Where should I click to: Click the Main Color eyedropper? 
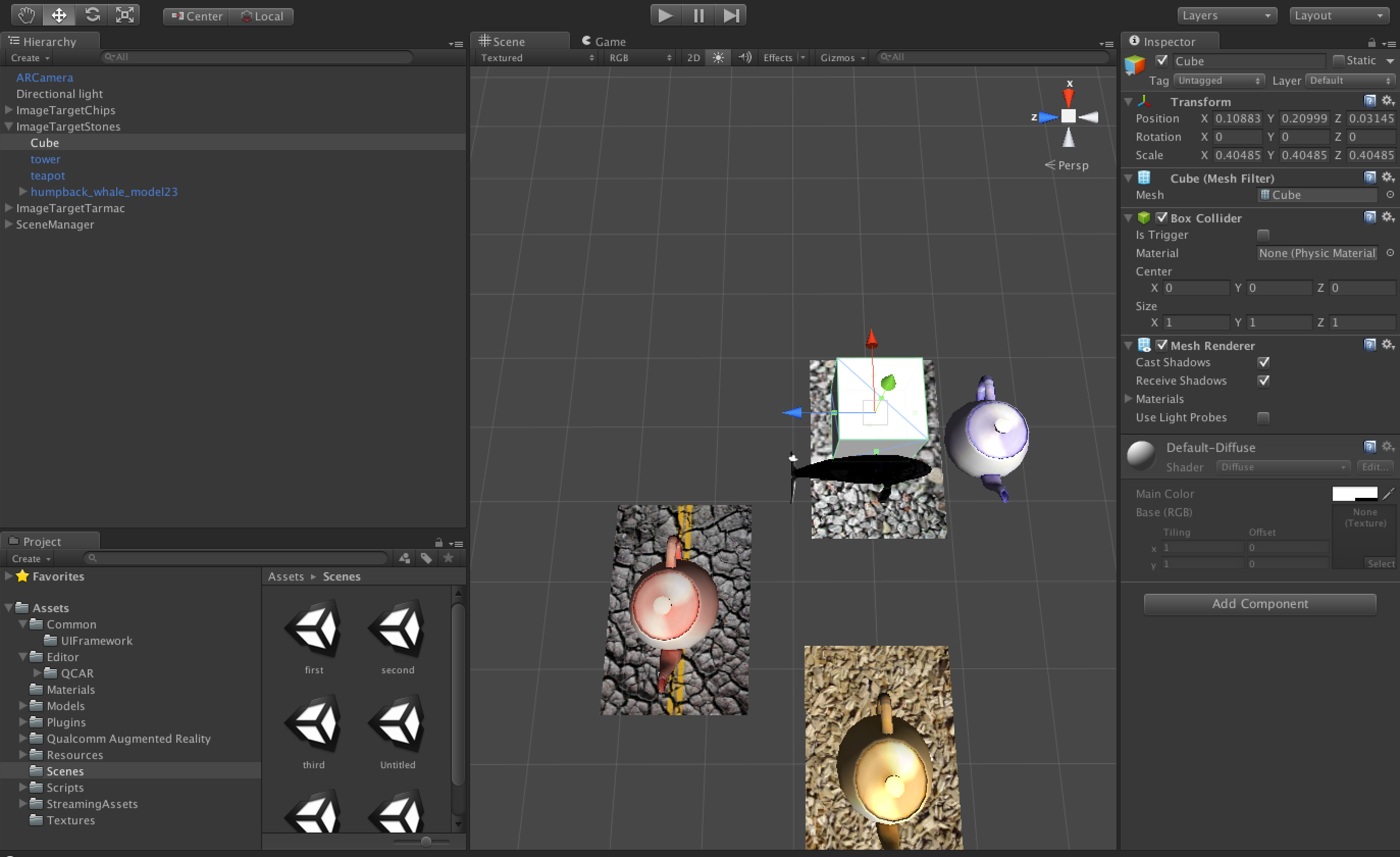click(1388, 494)
